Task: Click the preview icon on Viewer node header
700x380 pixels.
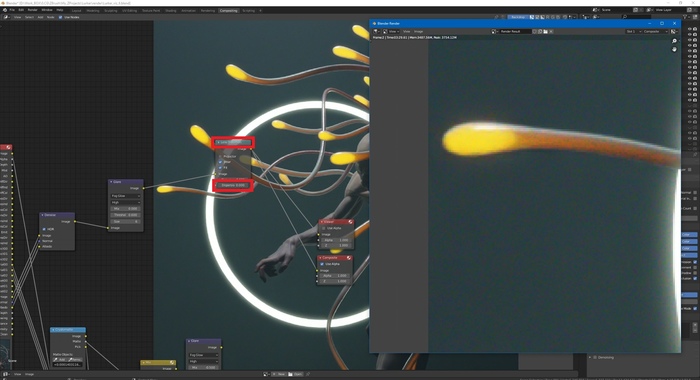Action: coord(350,222)
